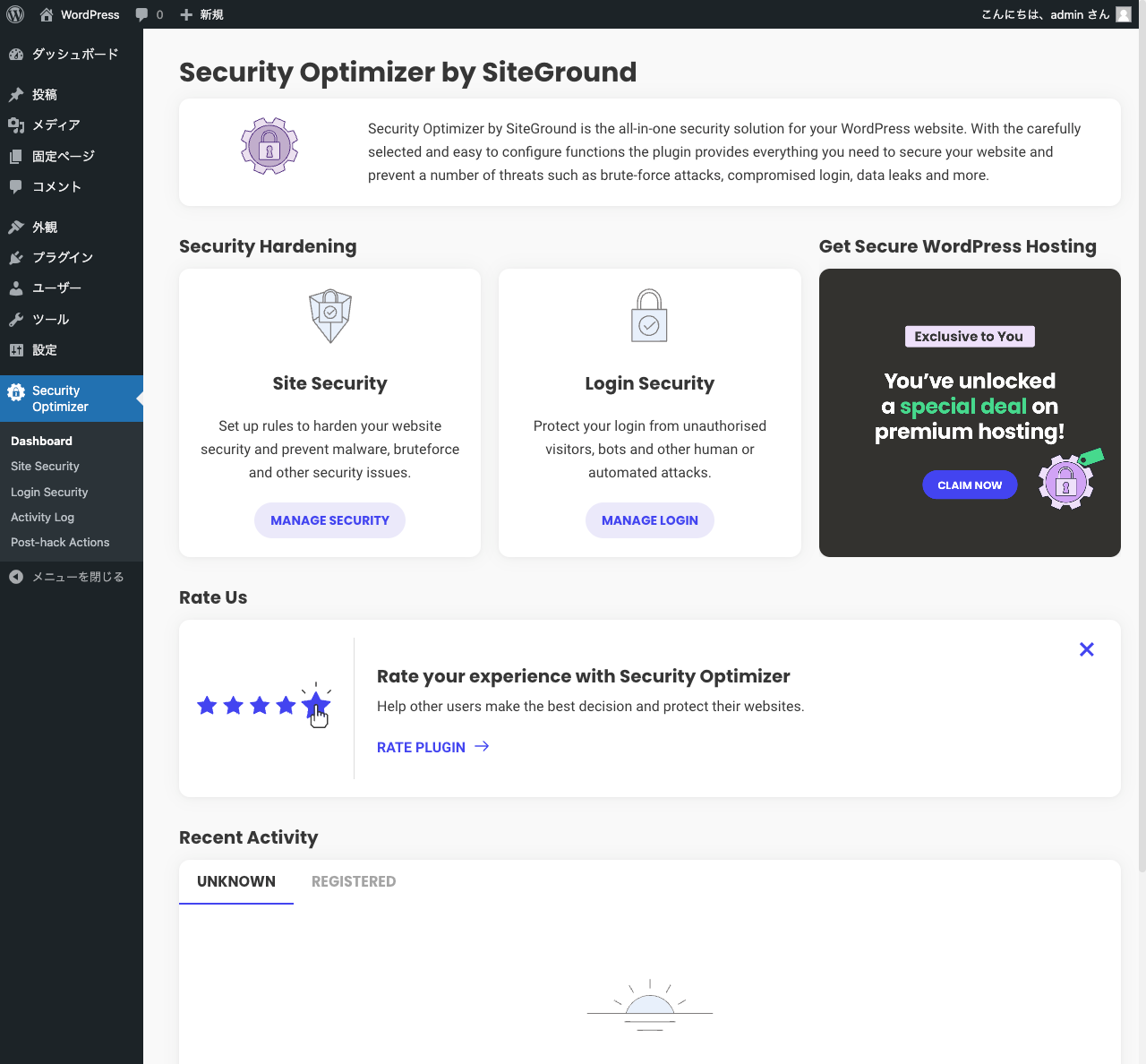This screenshot has height=1064, width=1146.
Task: Click the MANAGE LOGIN button
Action: point(650,520)
